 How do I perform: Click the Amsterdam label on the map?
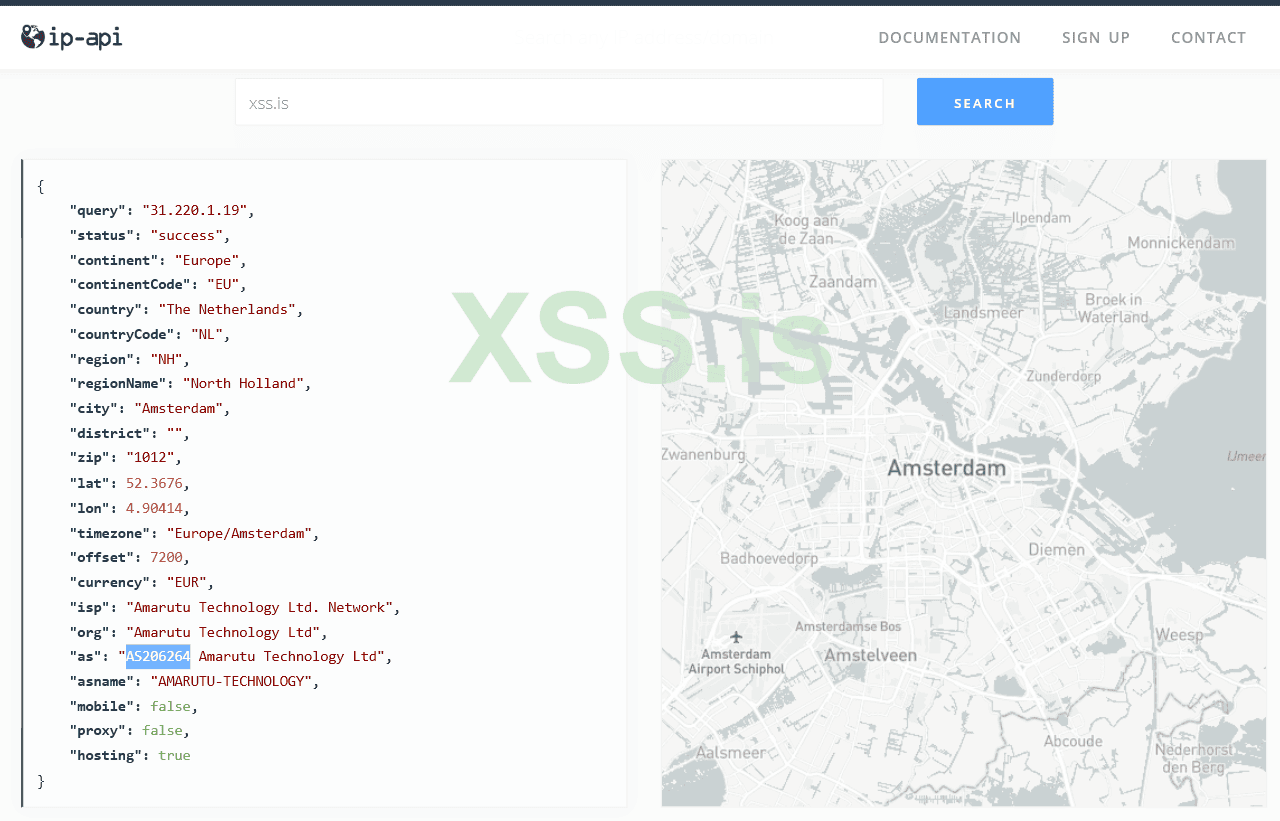point(947,468)
